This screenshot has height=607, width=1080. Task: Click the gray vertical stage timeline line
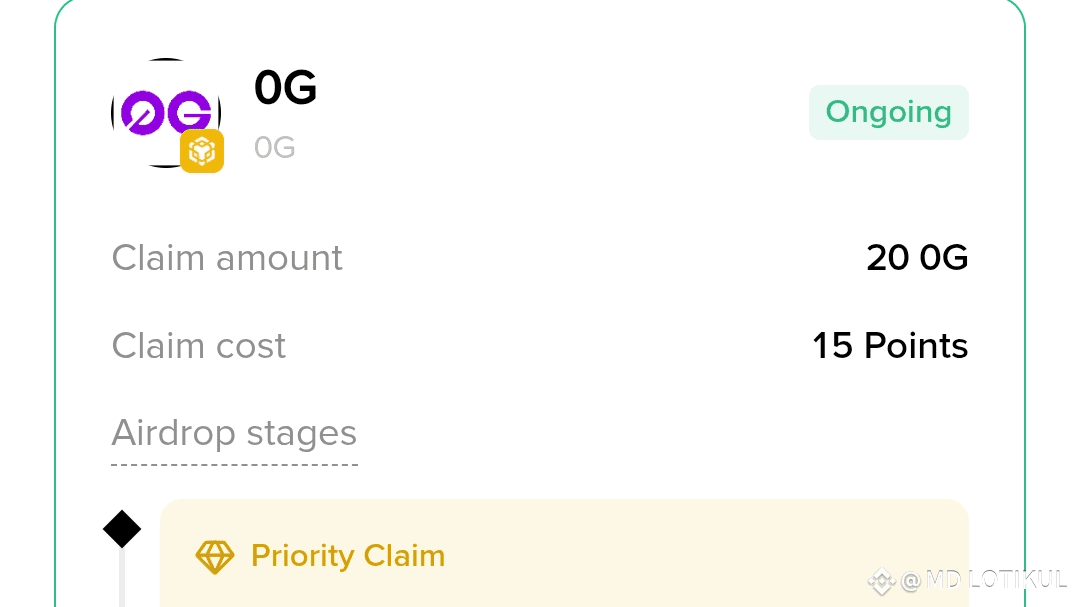point(122,580)
